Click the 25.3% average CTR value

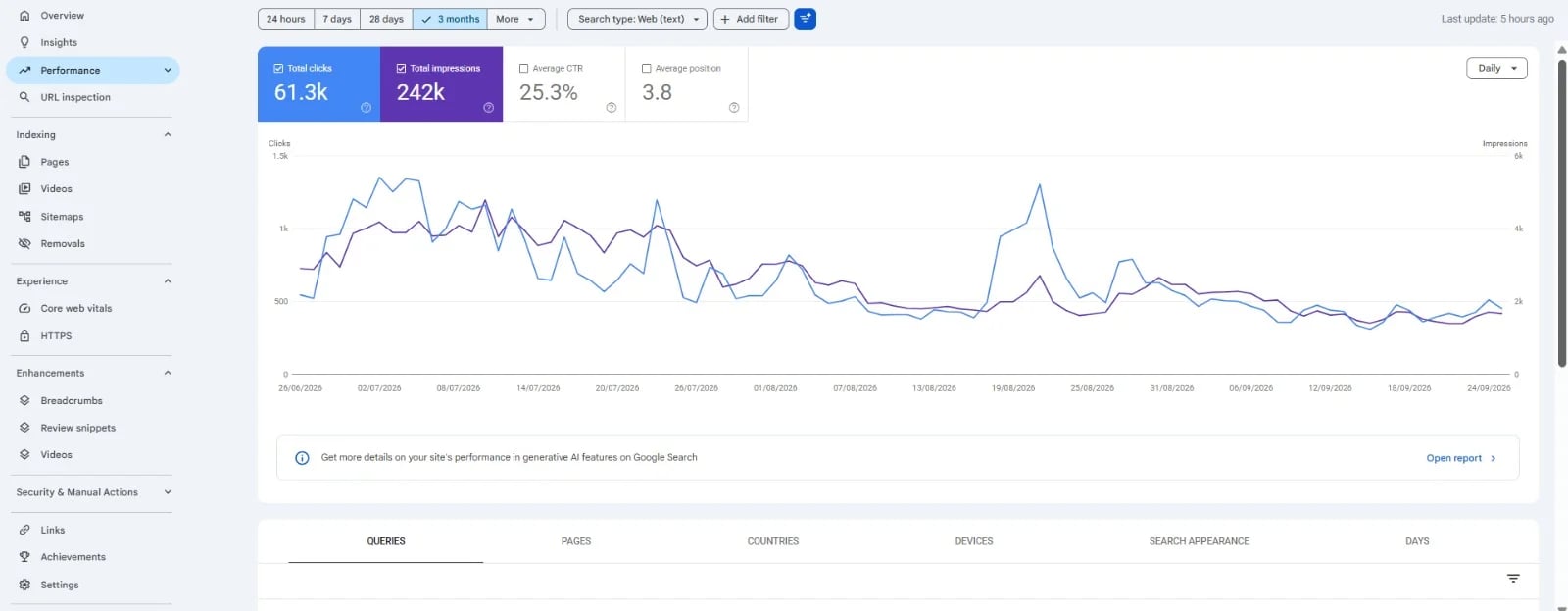pos(548,92)
